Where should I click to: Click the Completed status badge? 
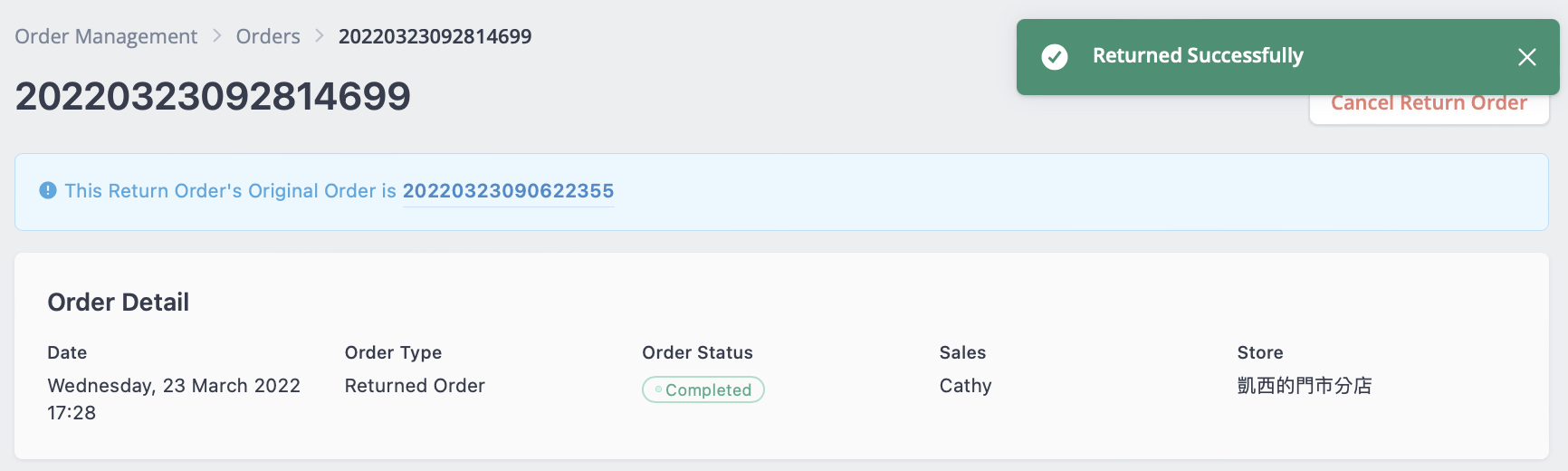click(x=703, y=389)
